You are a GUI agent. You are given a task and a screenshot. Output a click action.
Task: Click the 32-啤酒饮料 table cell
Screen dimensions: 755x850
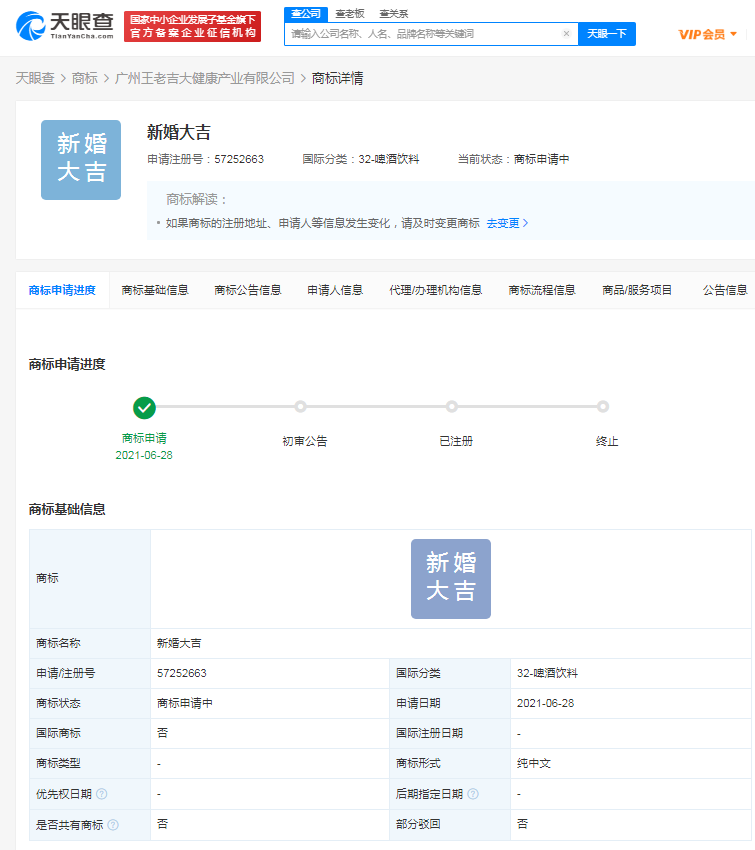click(x=631, y=673)
